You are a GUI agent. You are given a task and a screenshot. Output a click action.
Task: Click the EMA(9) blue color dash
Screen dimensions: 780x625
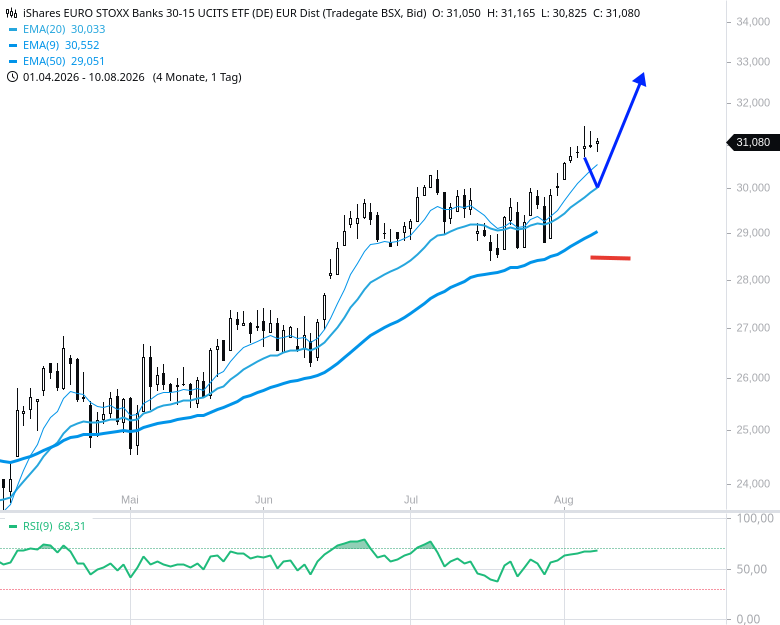tap(13, 46)
